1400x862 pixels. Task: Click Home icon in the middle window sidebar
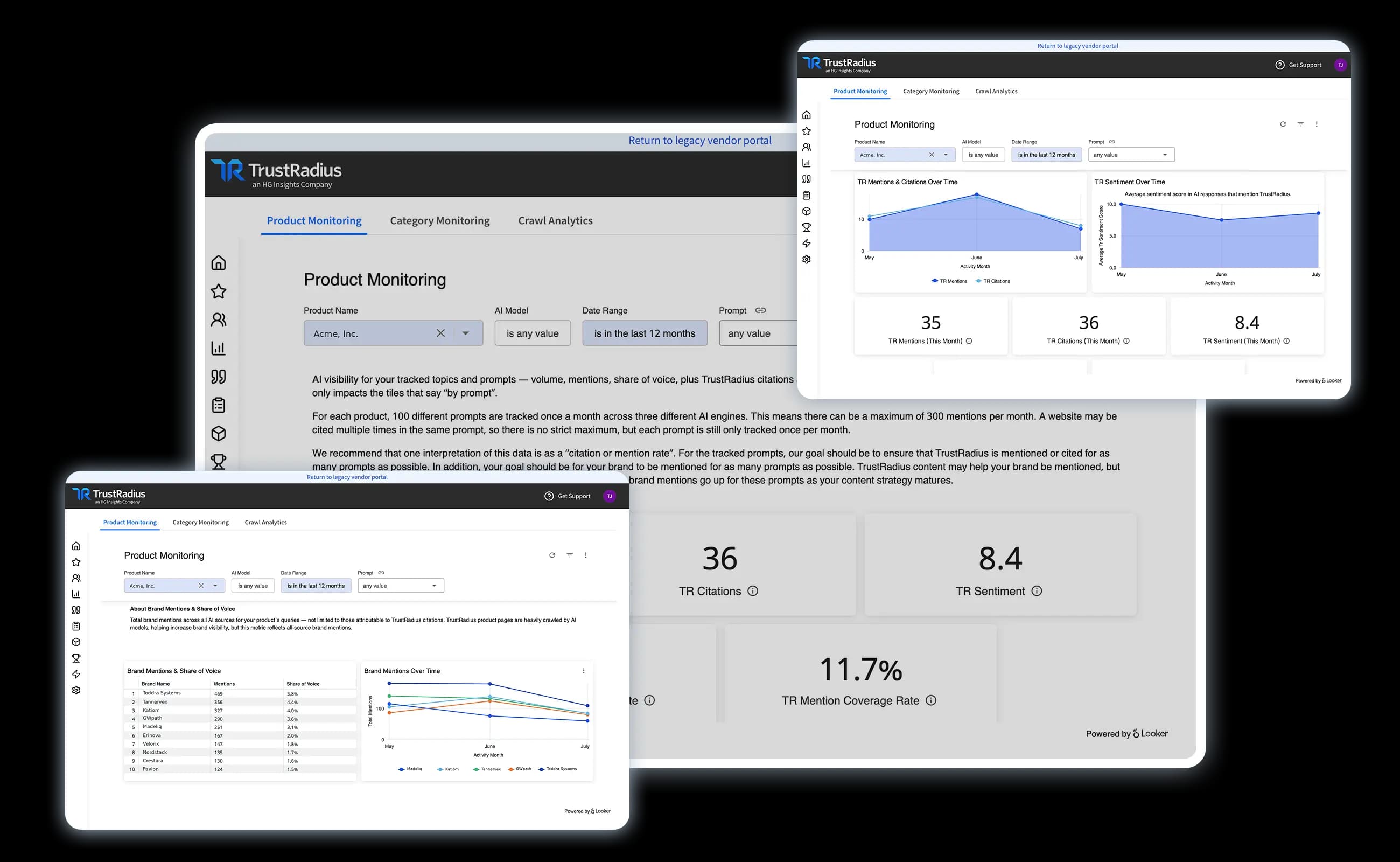(x=218, y=263)
